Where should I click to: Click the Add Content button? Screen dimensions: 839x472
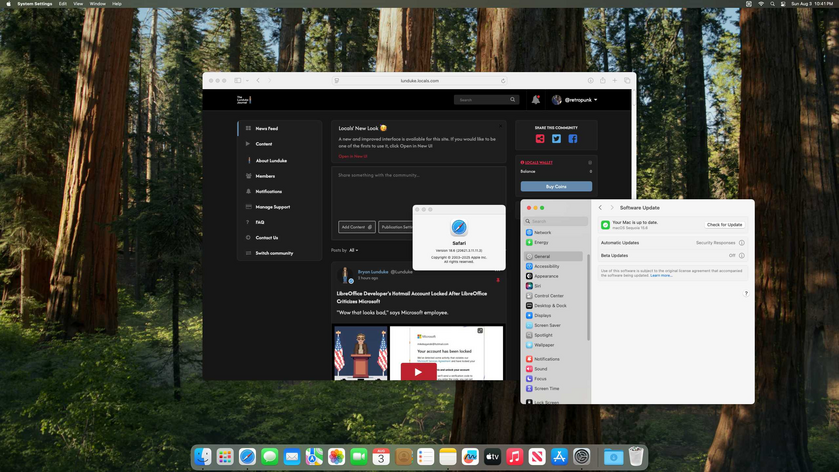tap(357, 227)
